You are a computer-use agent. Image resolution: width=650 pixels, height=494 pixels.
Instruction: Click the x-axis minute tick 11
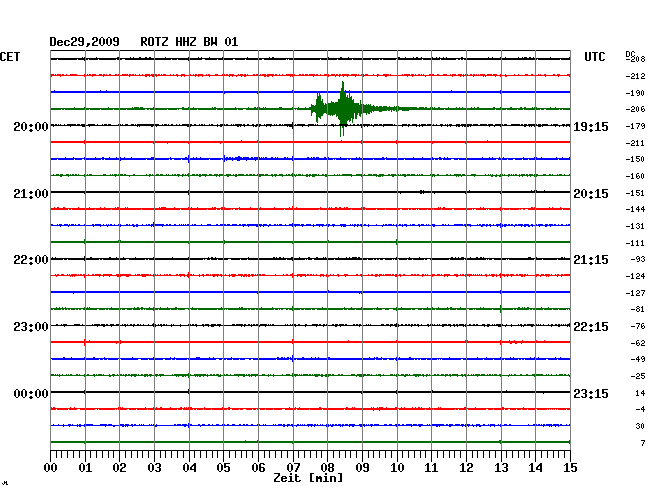pyautogui.click(x=432, y=467)
